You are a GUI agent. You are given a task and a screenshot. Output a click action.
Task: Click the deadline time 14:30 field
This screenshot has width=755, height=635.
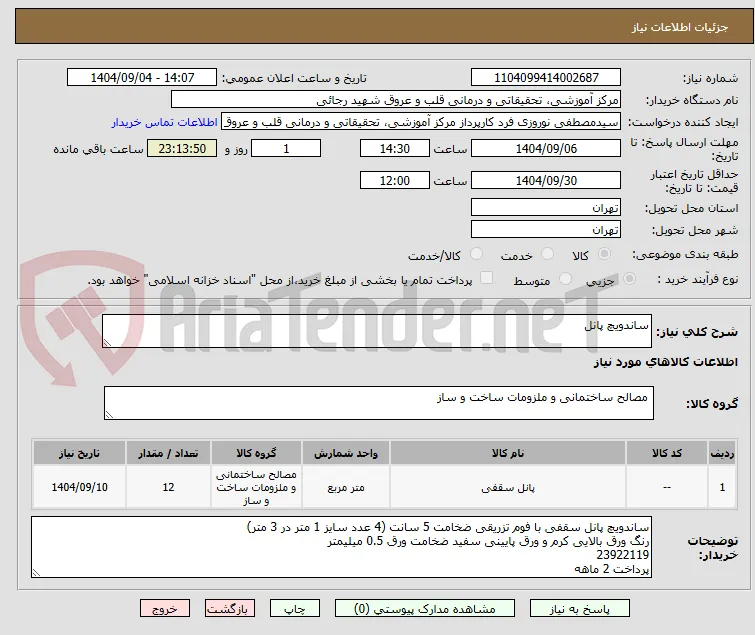394,148
